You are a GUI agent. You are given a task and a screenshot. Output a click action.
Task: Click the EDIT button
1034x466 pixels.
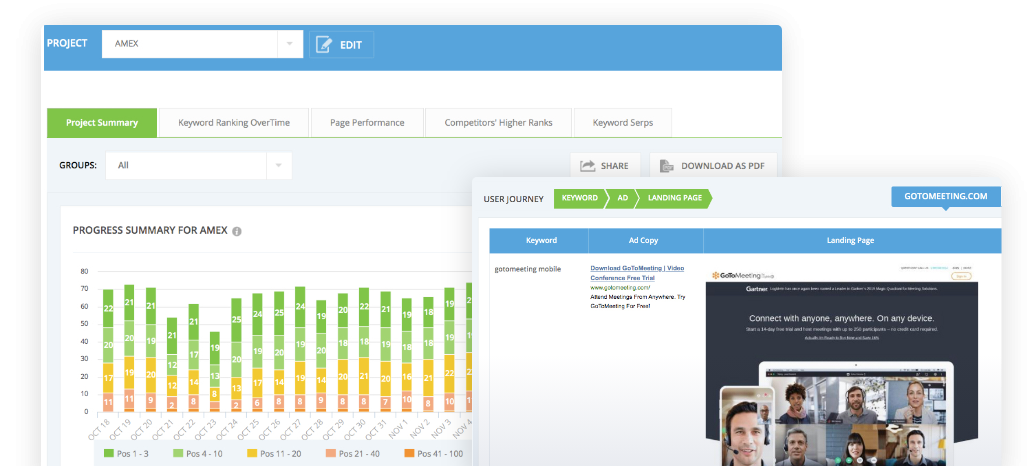[x=342, y=45]
